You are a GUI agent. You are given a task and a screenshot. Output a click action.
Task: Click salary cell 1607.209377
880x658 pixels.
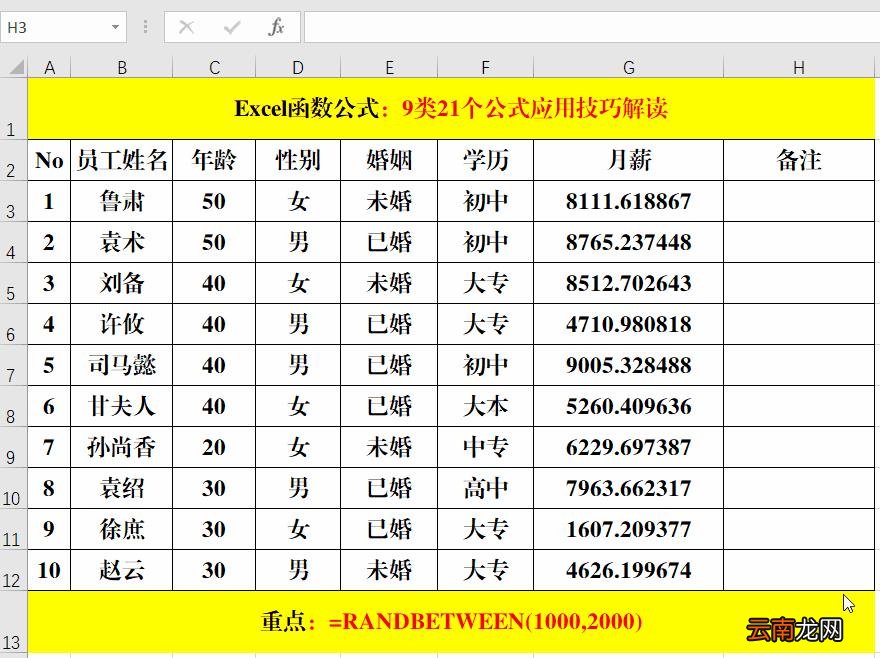pyautogui.click(x=629, y=529)
